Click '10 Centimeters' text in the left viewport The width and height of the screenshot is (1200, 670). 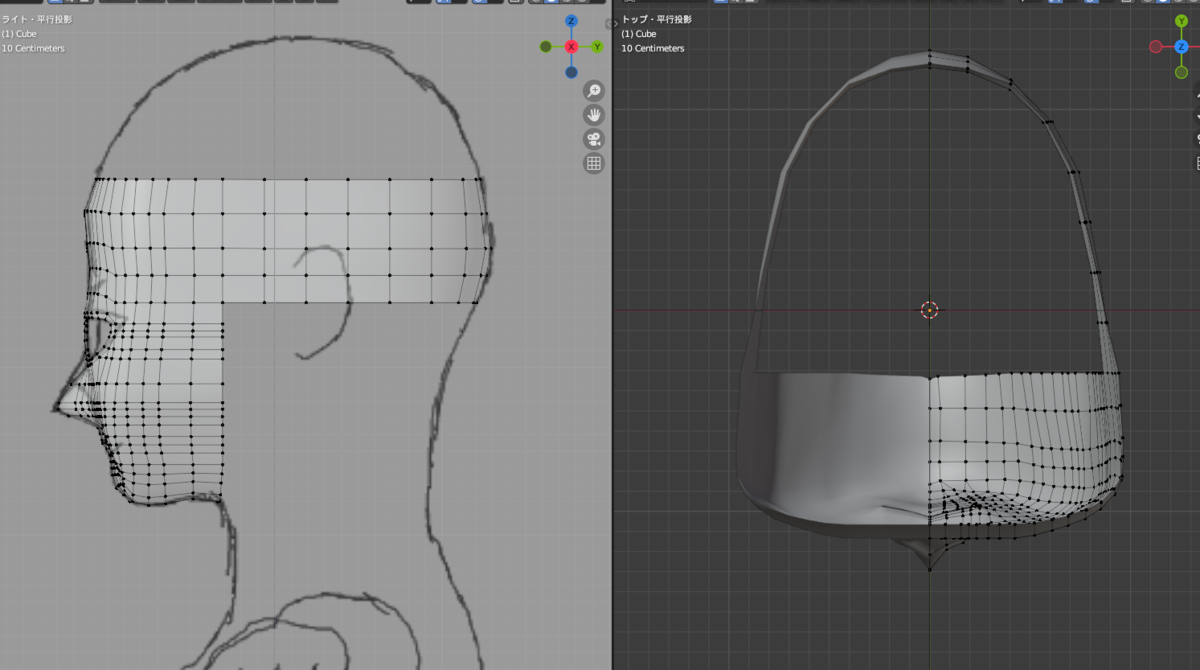pos(33,48)
